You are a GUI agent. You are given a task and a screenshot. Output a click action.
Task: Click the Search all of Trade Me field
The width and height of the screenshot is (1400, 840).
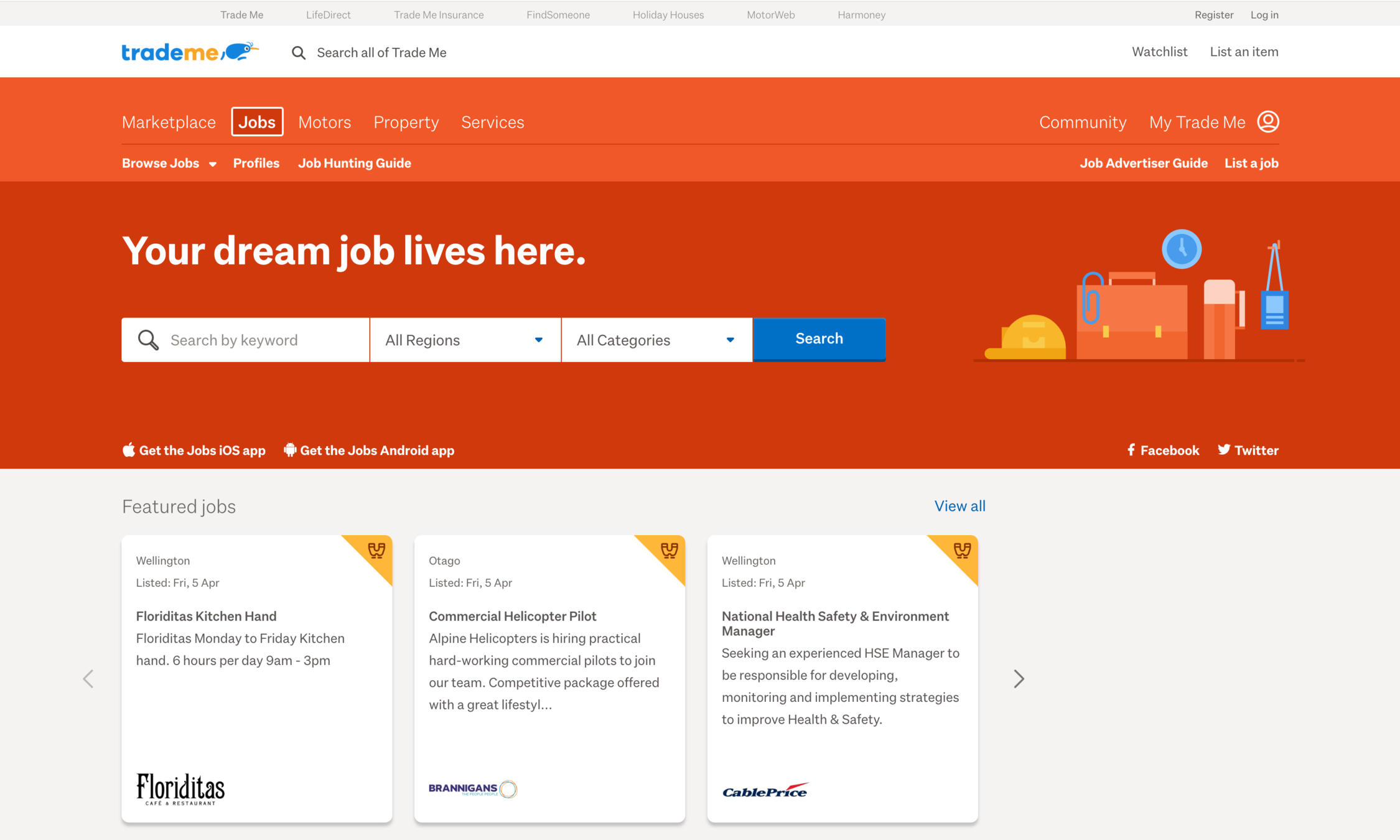pyautogui.click(x=381, y=53)
